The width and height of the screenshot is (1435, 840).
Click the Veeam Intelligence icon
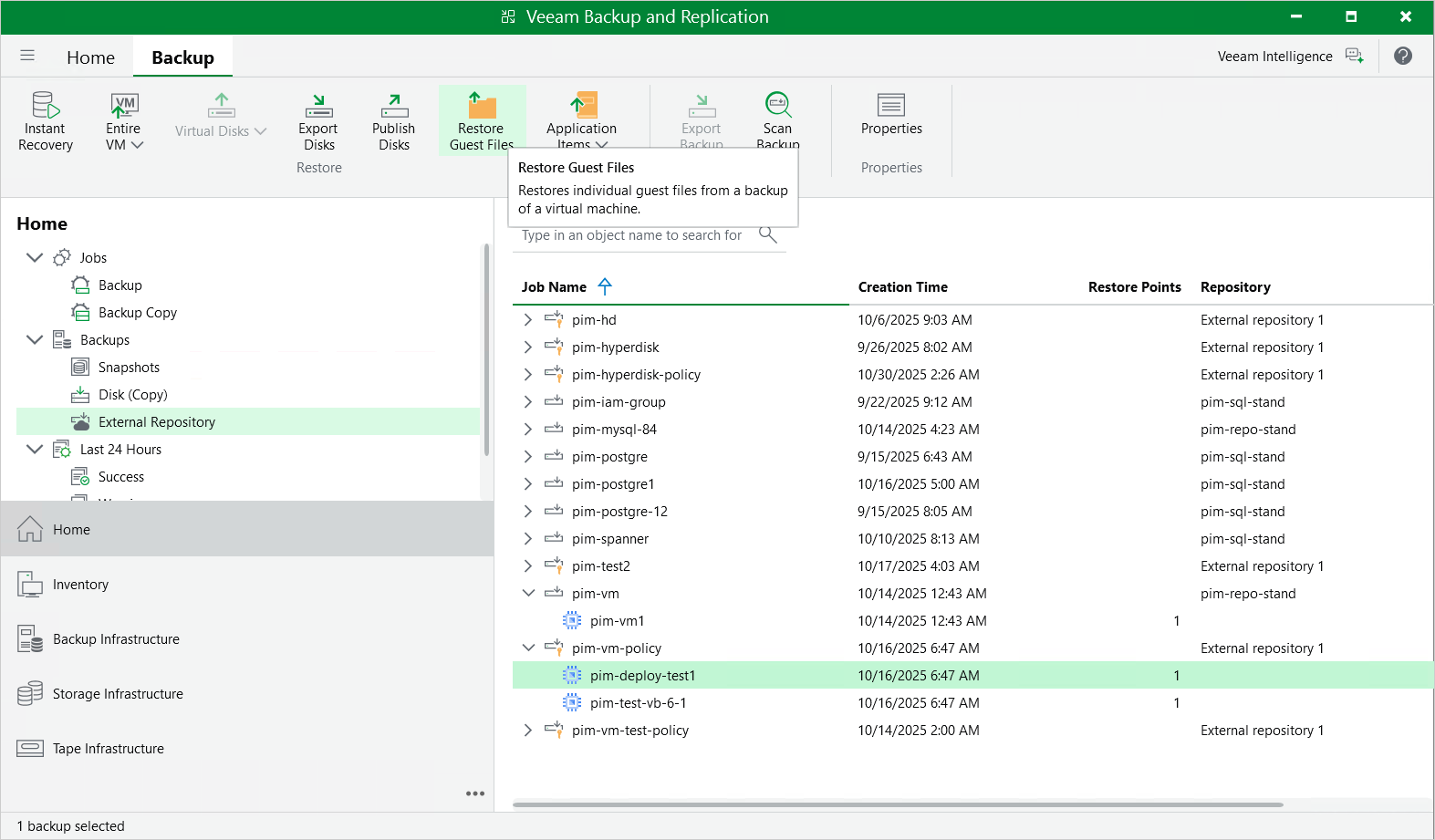(x=1355, y=57)
